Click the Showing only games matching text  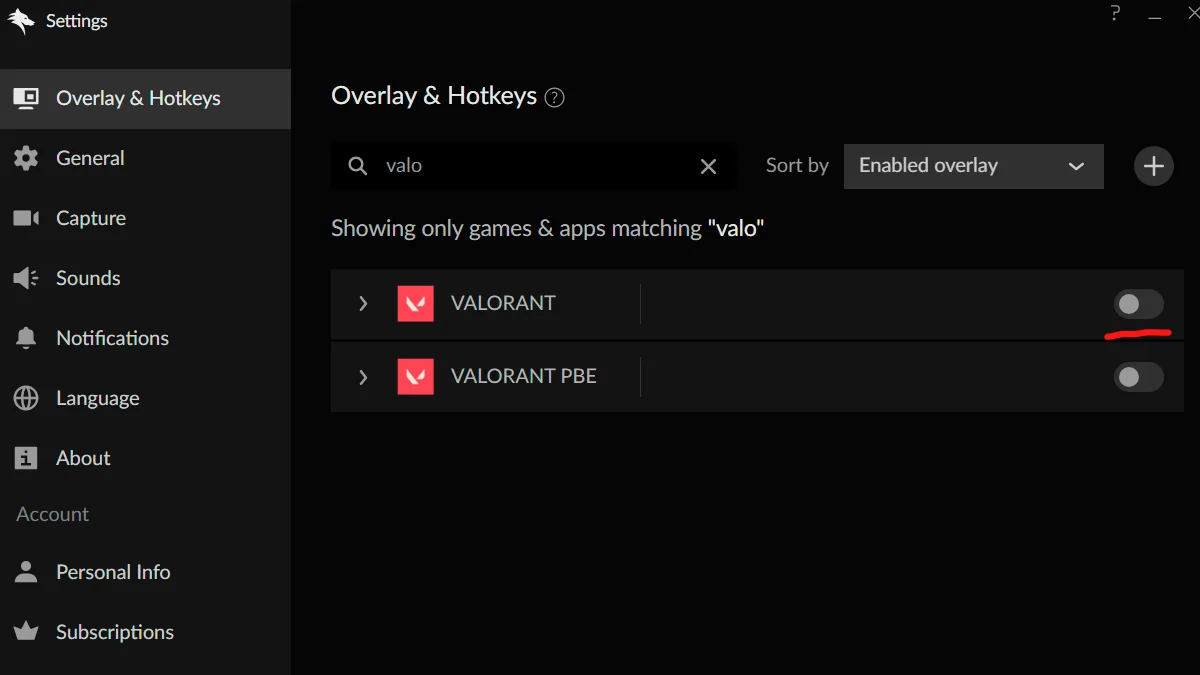click(x=548, y=228)
